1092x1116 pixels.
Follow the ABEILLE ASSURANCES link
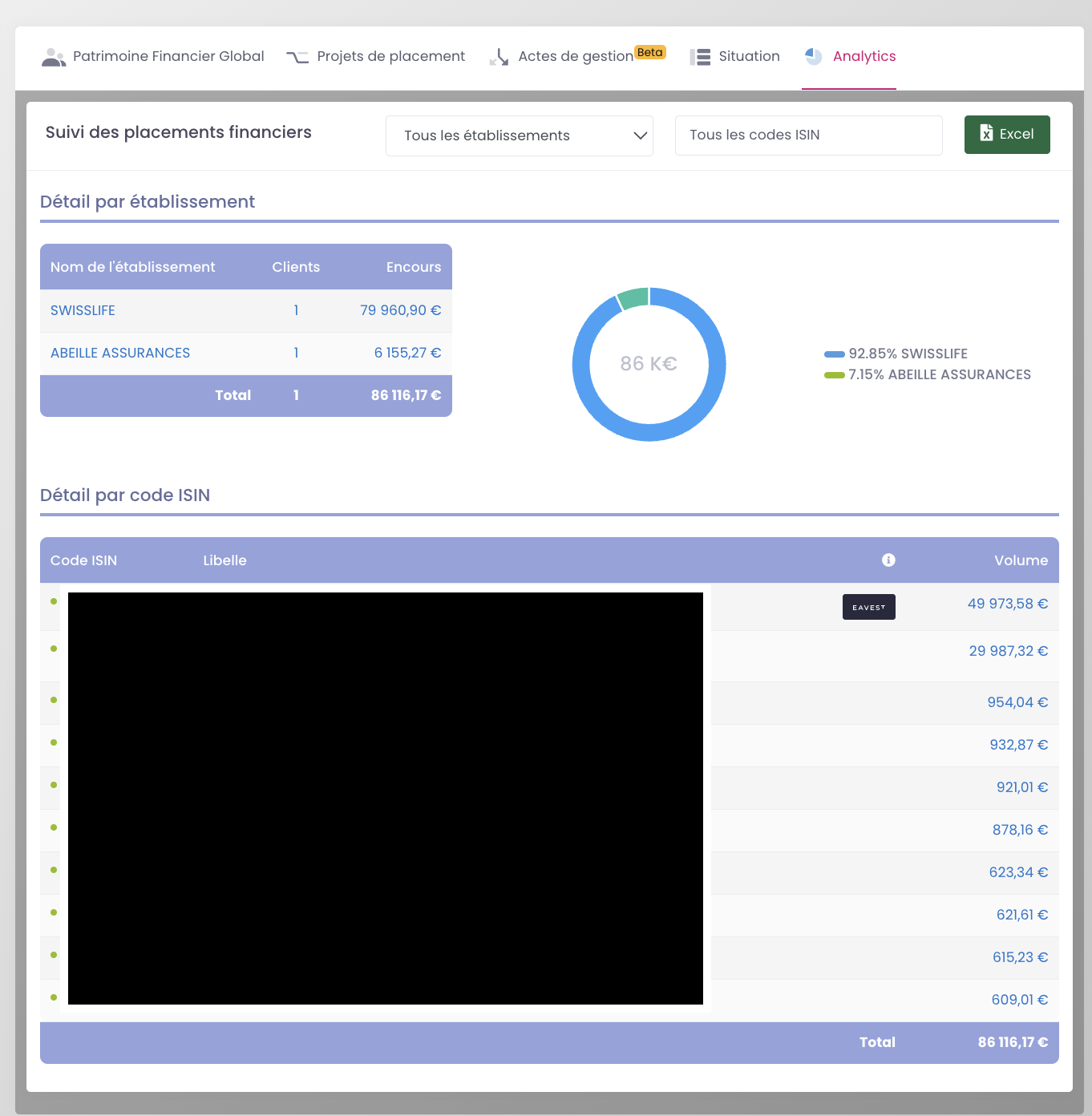[x=119, y=353]
